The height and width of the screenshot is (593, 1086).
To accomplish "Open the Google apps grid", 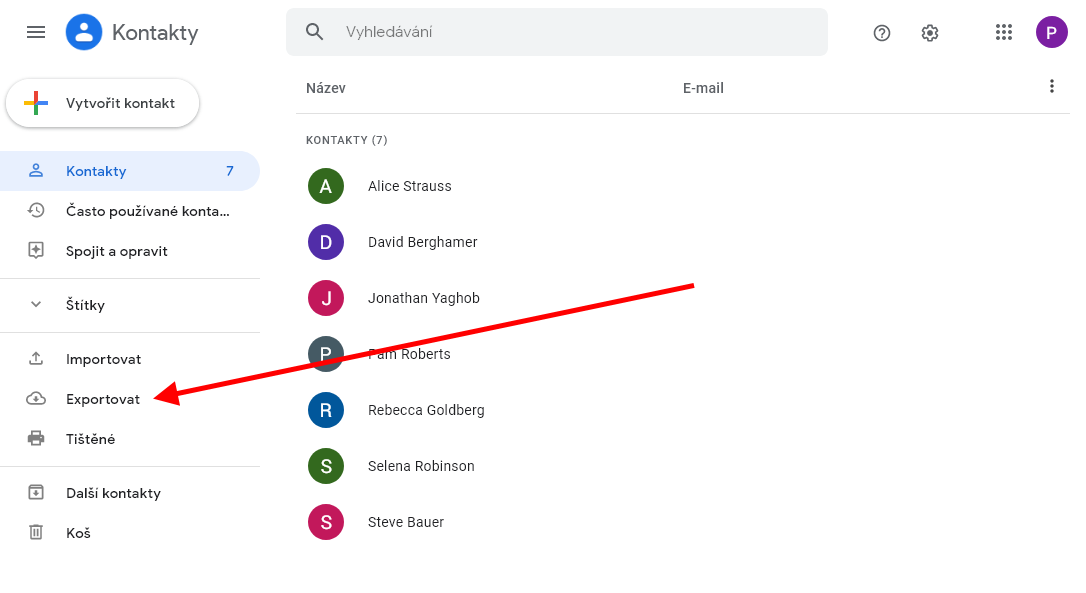I will 1004,32.
